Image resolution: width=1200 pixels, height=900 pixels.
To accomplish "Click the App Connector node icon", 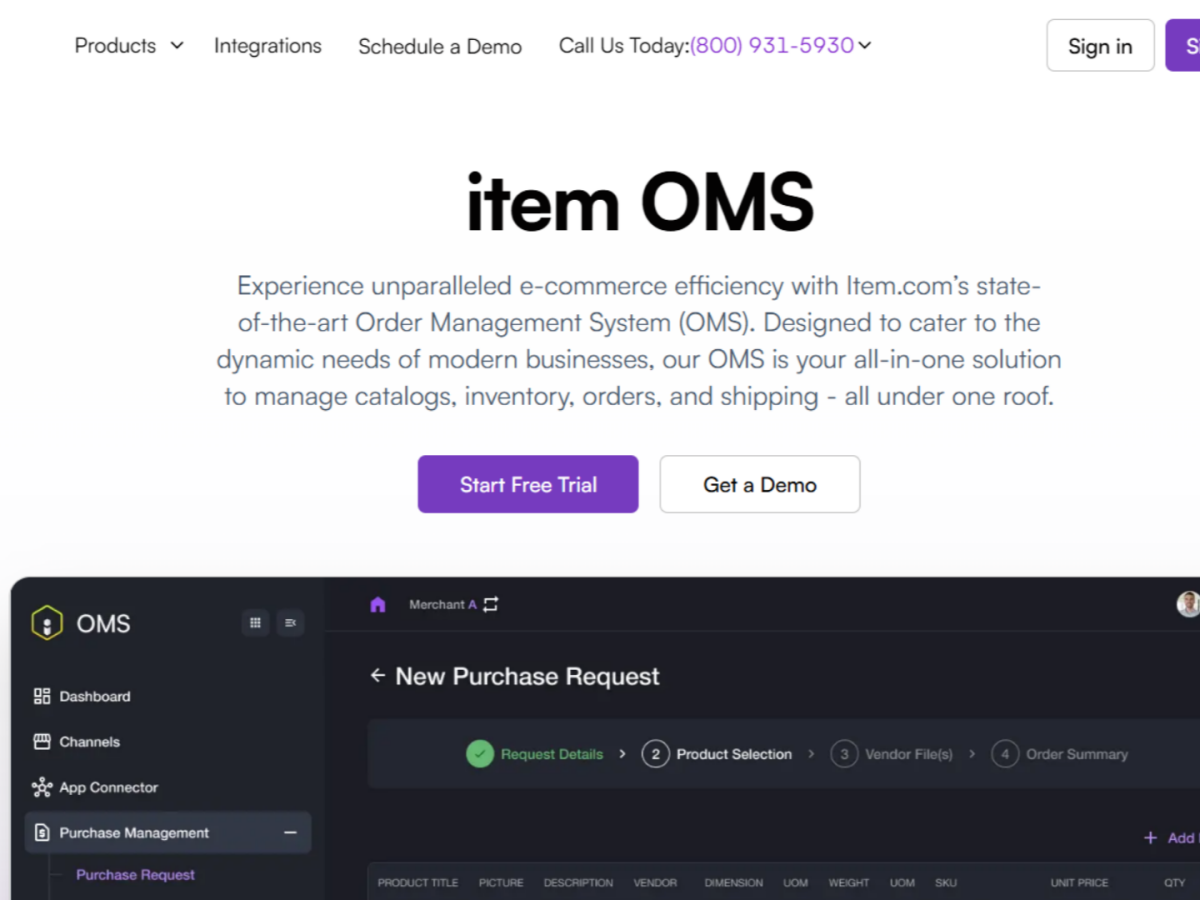I will click(42, 787).
